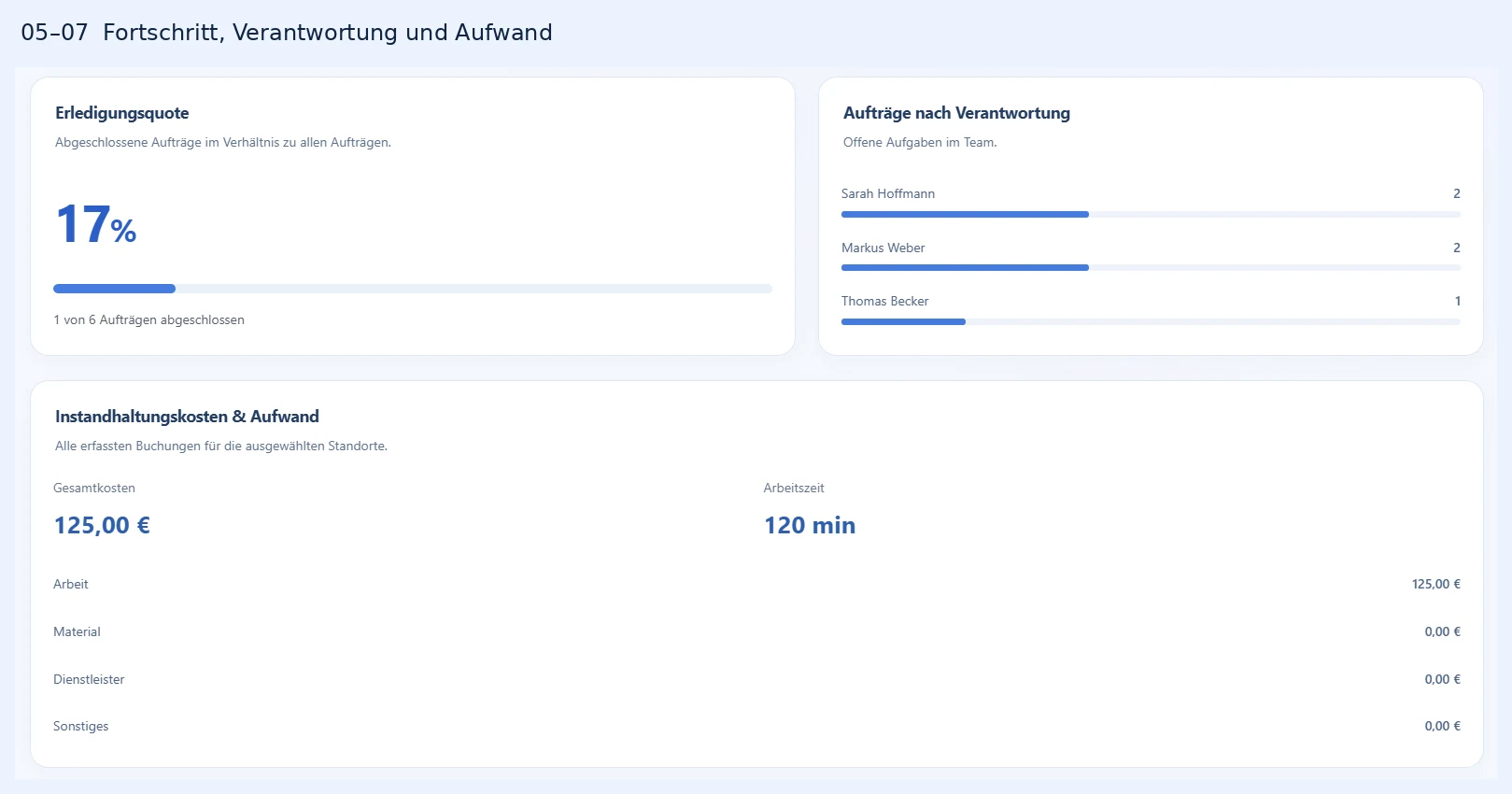Click the 'Abgeschlossene Aufträge im Verhältnis' description
1512x794 pixels.
click(223, 142)
